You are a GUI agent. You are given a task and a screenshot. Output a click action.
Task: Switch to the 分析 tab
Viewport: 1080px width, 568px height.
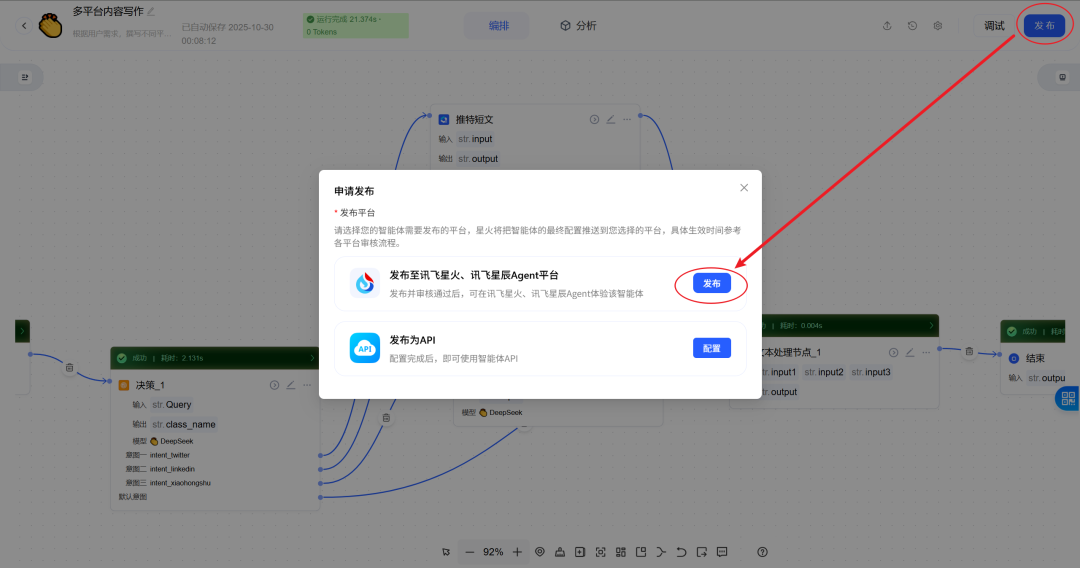tap(578, 26)
